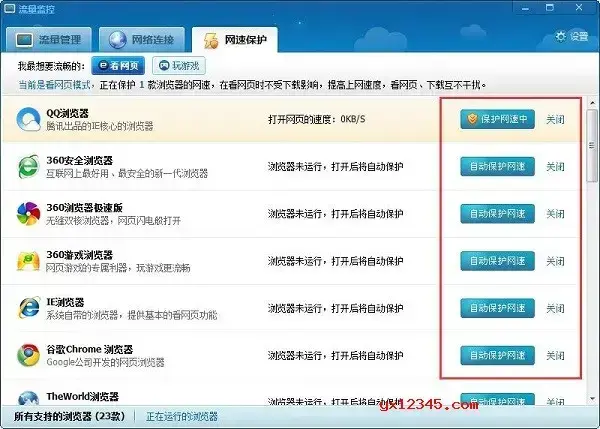Show 正在运行的浏览器 list
Viewport: 600px width, 429px height.
pos(182,416)
